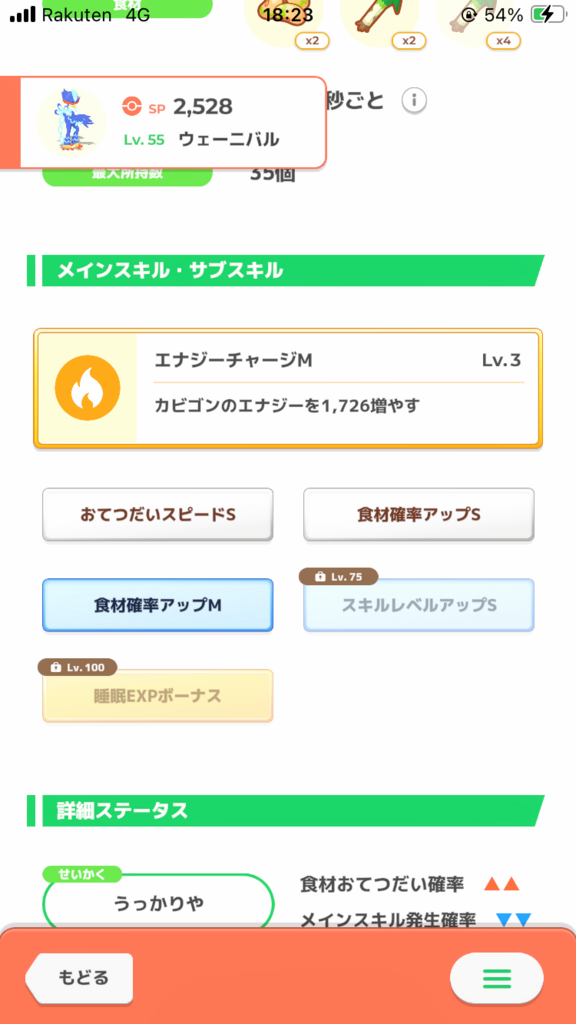Open the green hamburger menu button

(x=496, y=978)
